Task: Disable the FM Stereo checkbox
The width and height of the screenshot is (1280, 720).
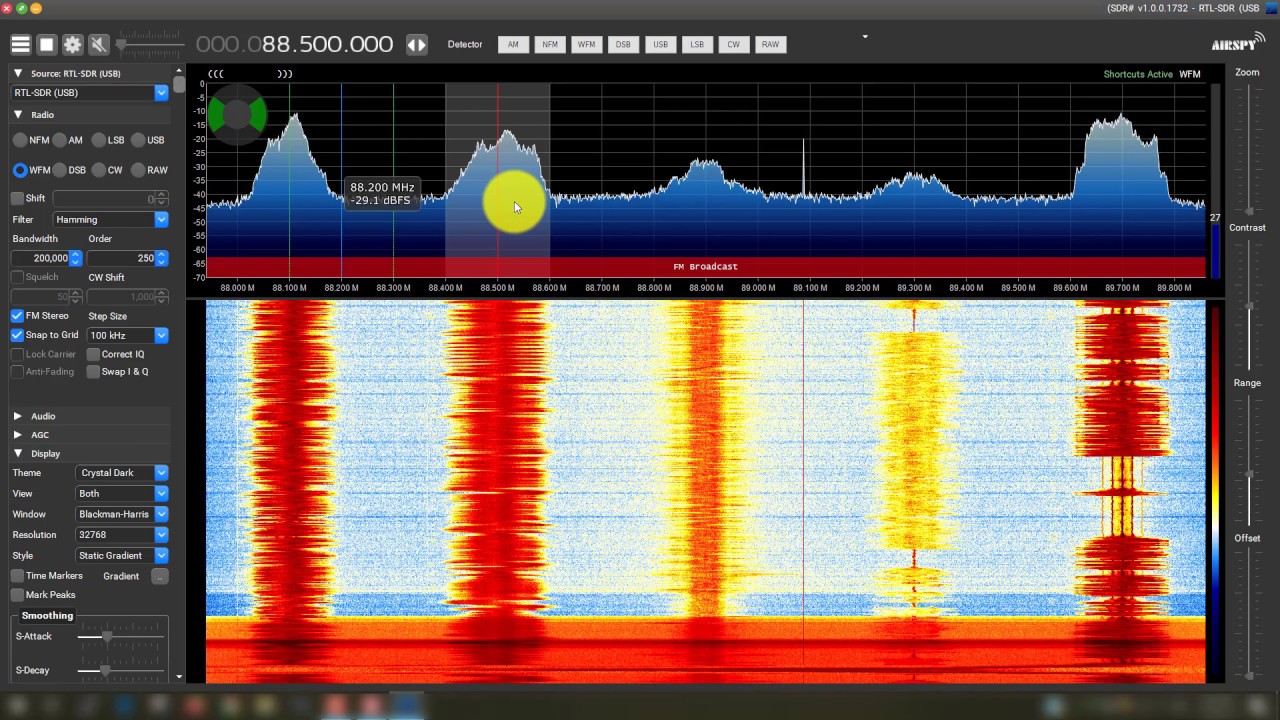Action: coord(17,315)
